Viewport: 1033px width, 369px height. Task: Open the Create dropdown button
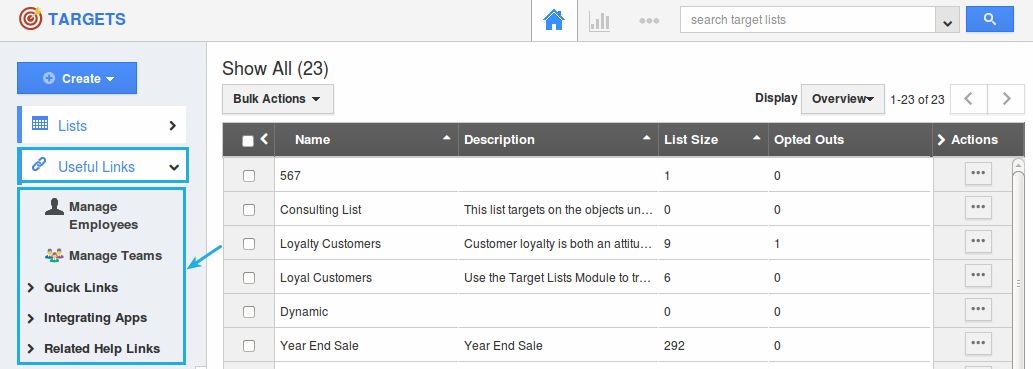click(77, 78)
